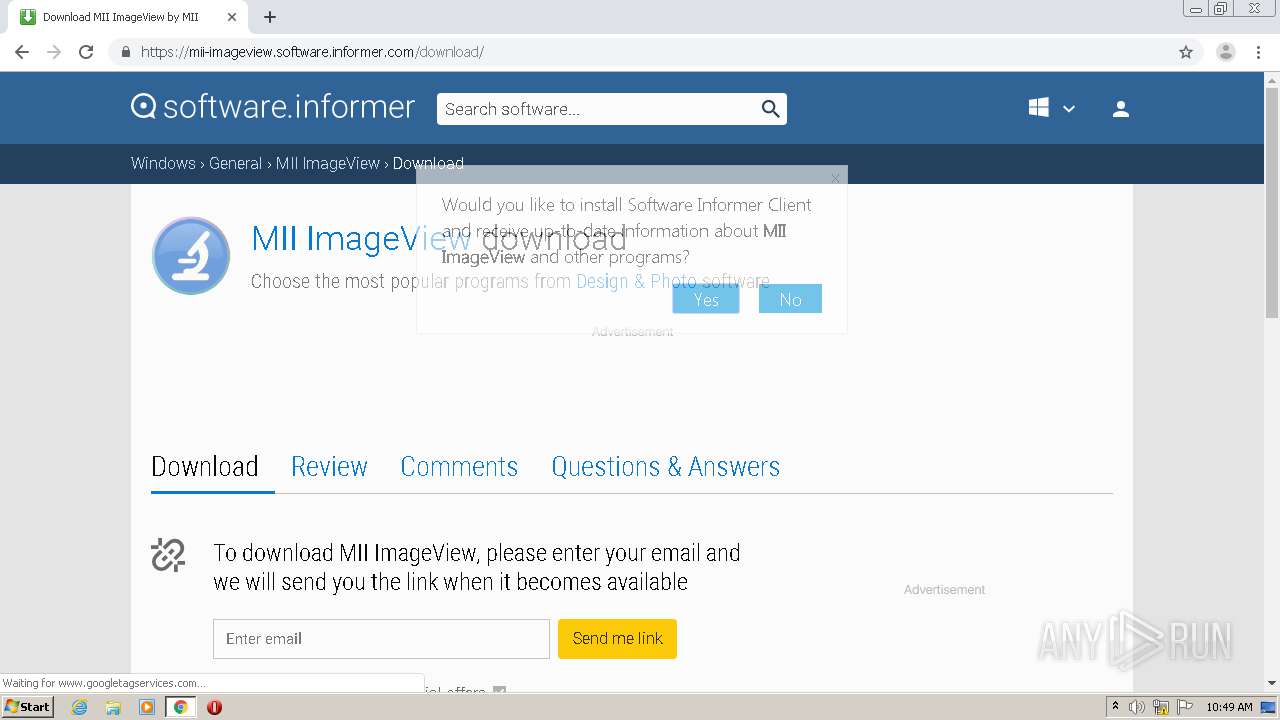Open the Windows Start button
1280x720 pixels.
(27, 707)
